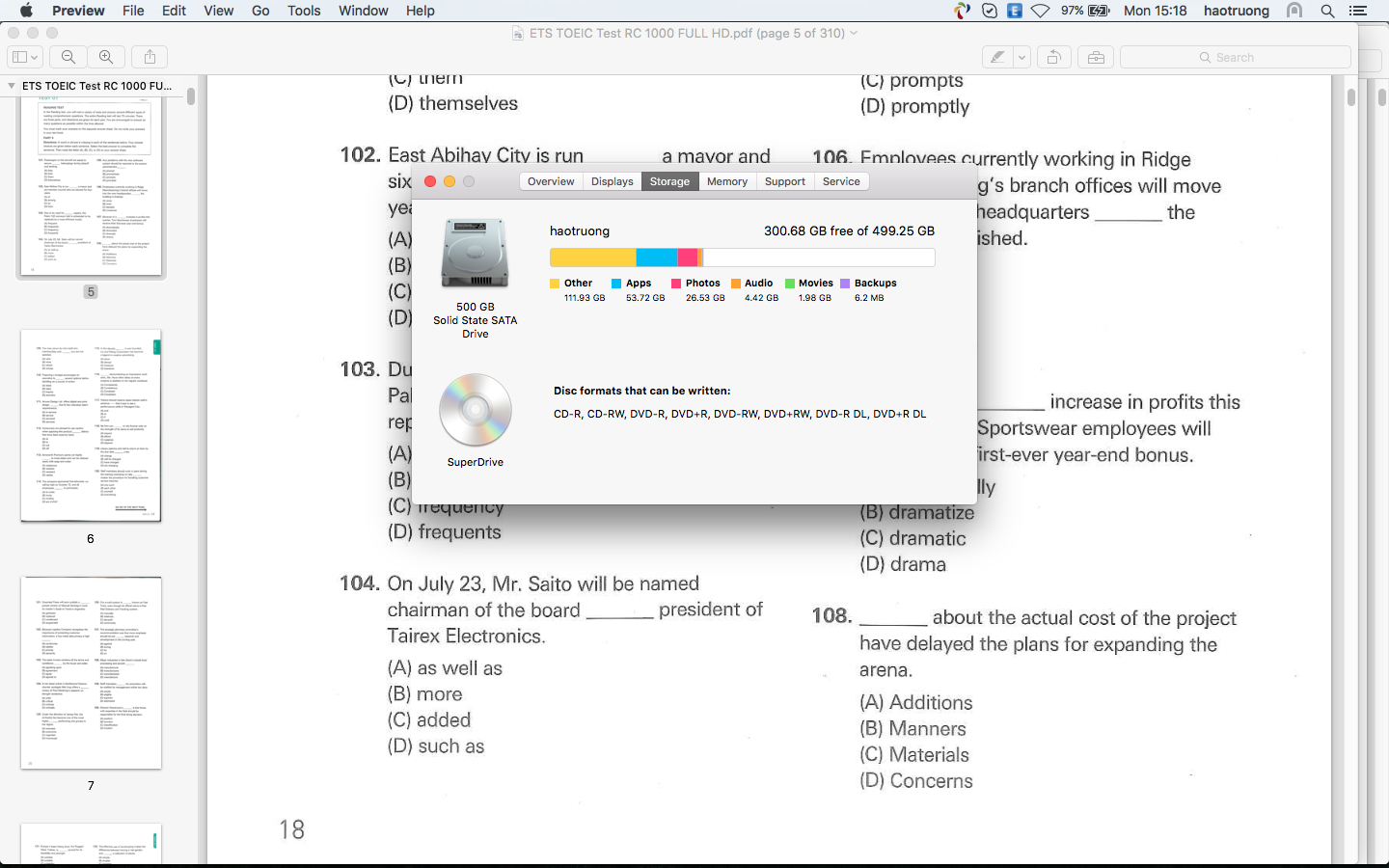Open the document title chevron dropdown
Viewport: 1389px width, 868px height.
pos(854,33)
